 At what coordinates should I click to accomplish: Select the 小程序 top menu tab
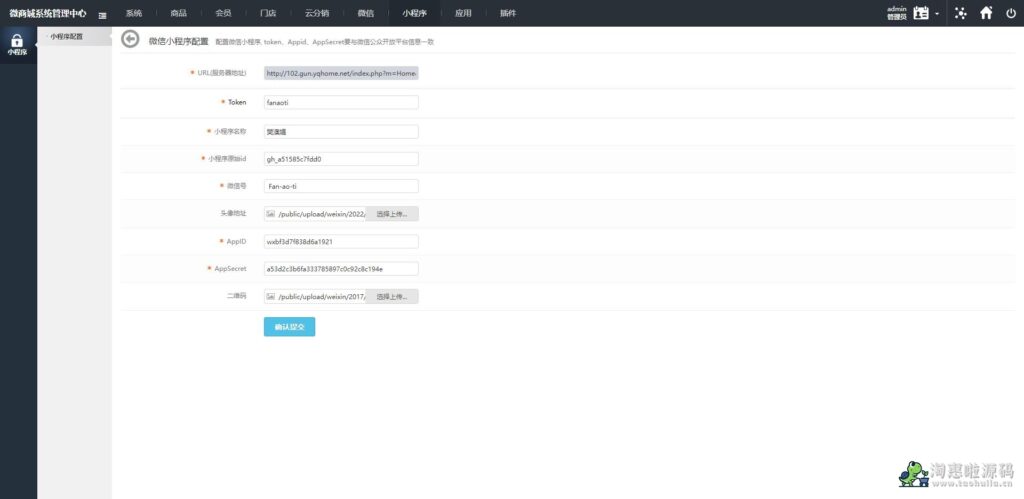pyautogui.click(x=415, y=13)
